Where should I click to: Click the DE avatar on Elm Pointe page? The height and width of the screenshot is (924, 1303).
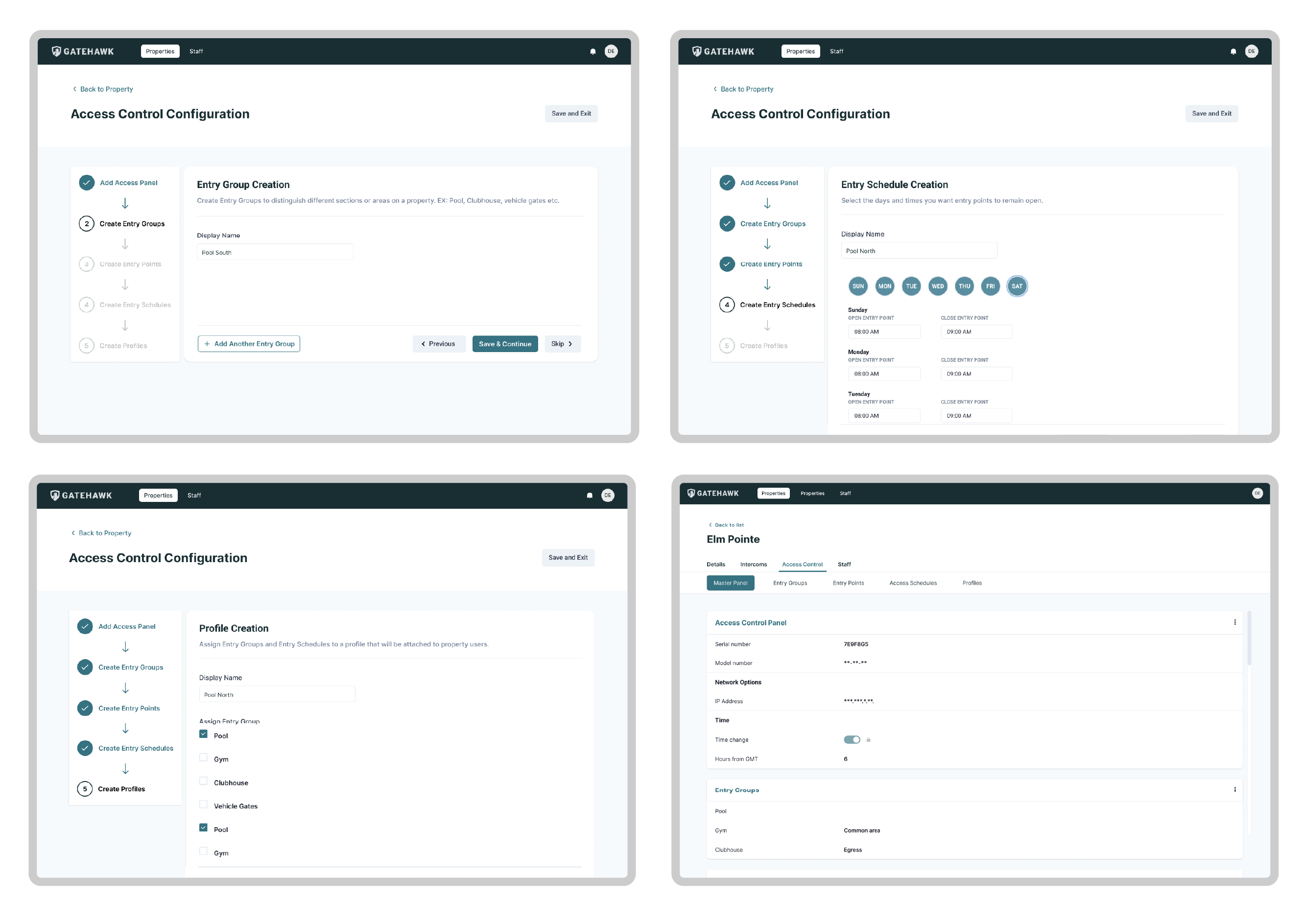1257,493
